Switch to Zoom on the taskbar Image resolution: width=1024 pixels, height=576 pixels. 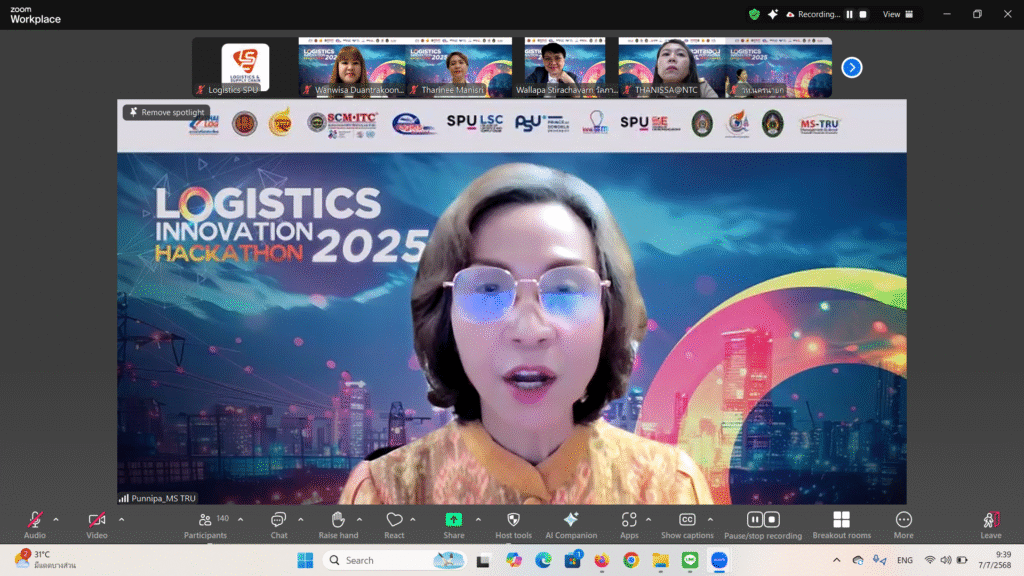[719, 560]
